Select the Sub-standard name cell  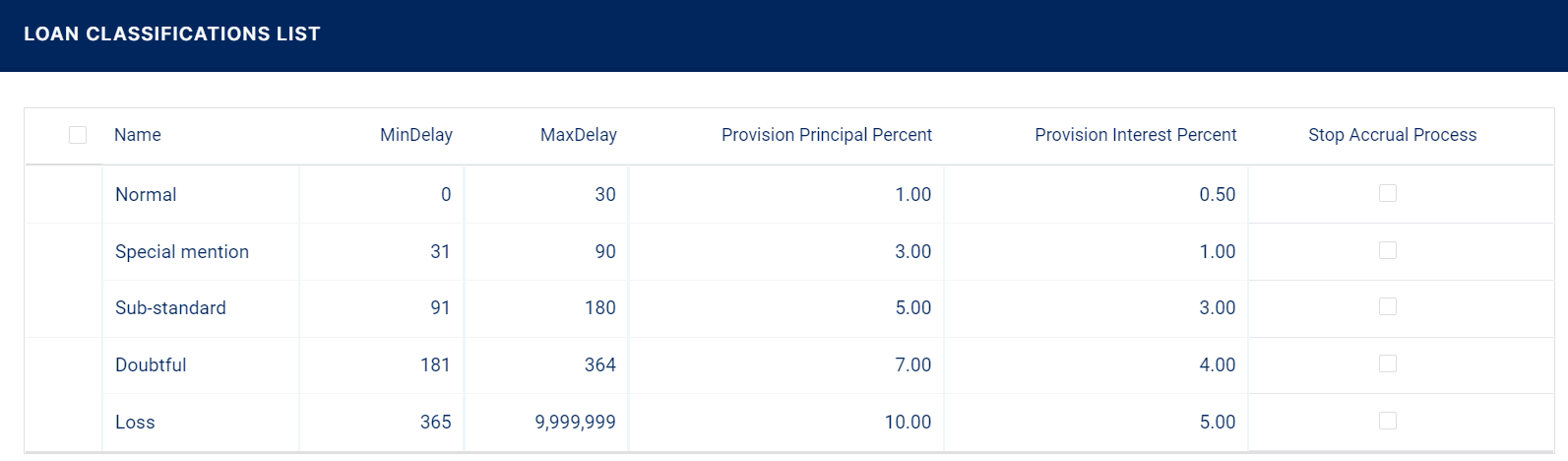click(x=170, y=308)
